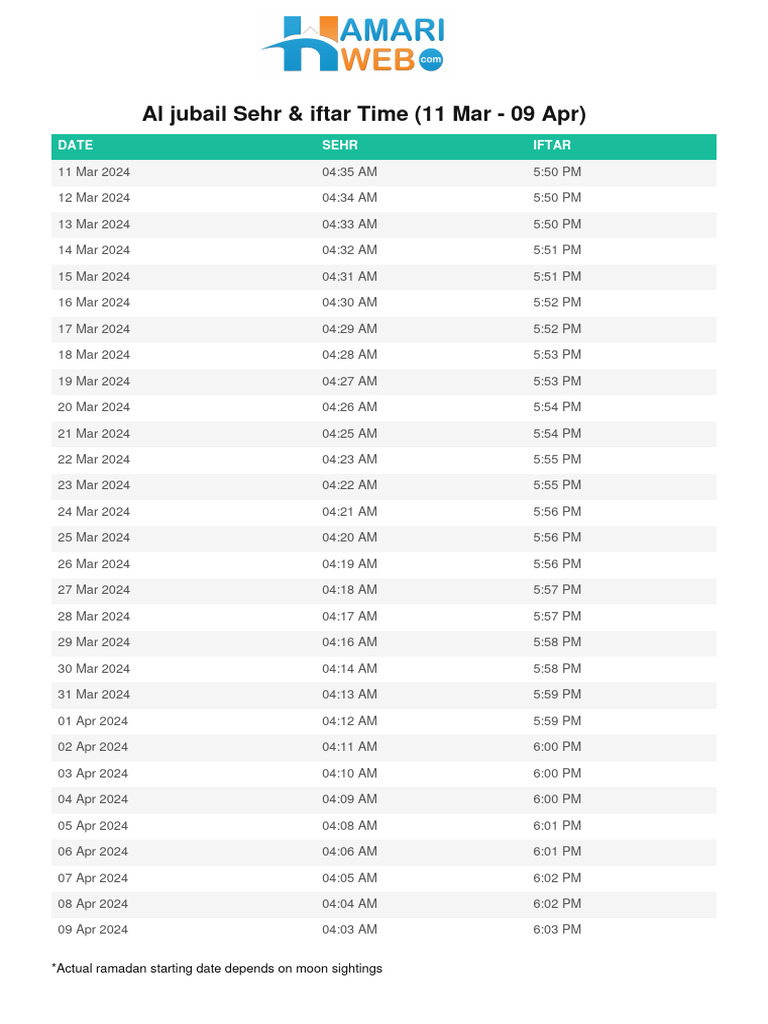Click the SEHR column header
This screenshot has height=1024, width=768.
[x=340, y=146]
